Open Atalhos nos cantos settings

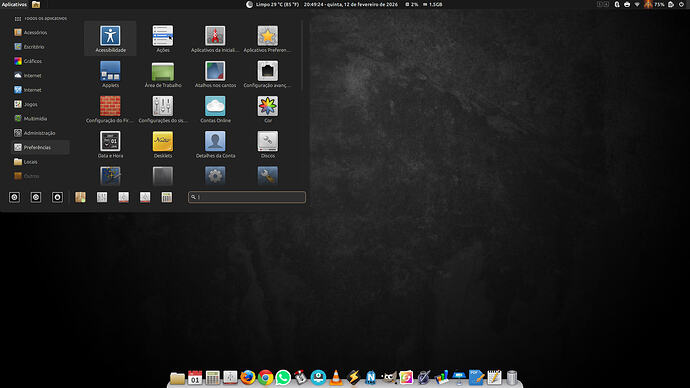[215, 74]
